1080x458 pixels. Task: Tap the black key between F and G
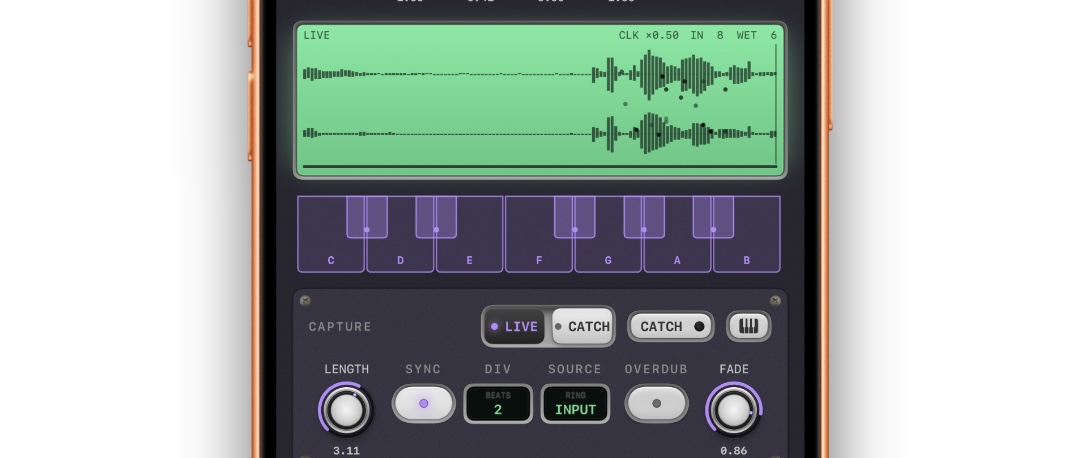click(574, 217)
